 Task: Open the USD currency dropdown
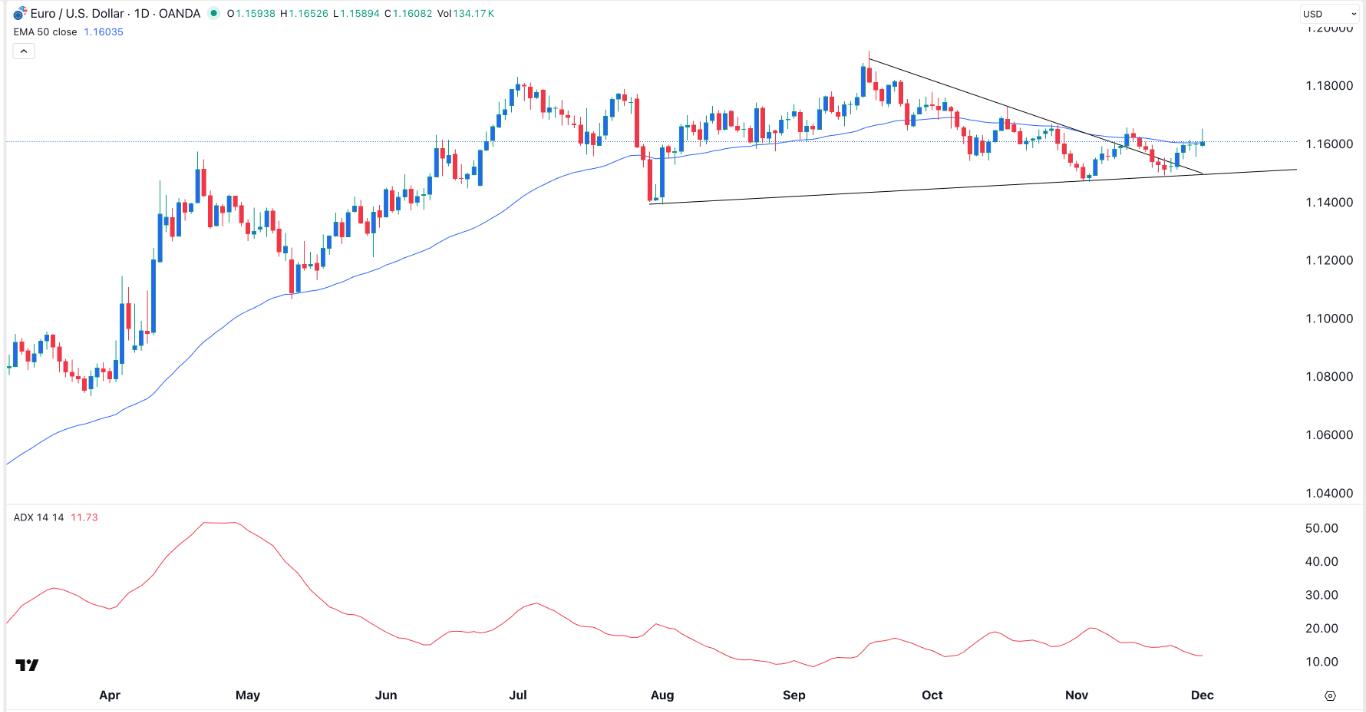pyautogui.click(x=1326, y=14)
